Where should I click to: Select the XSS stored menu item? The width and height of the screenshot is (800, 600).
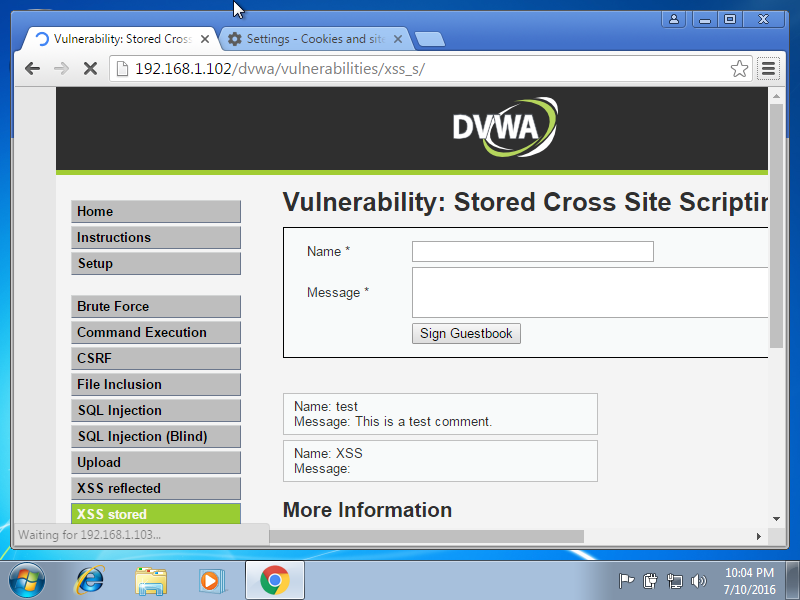(156, 514)
